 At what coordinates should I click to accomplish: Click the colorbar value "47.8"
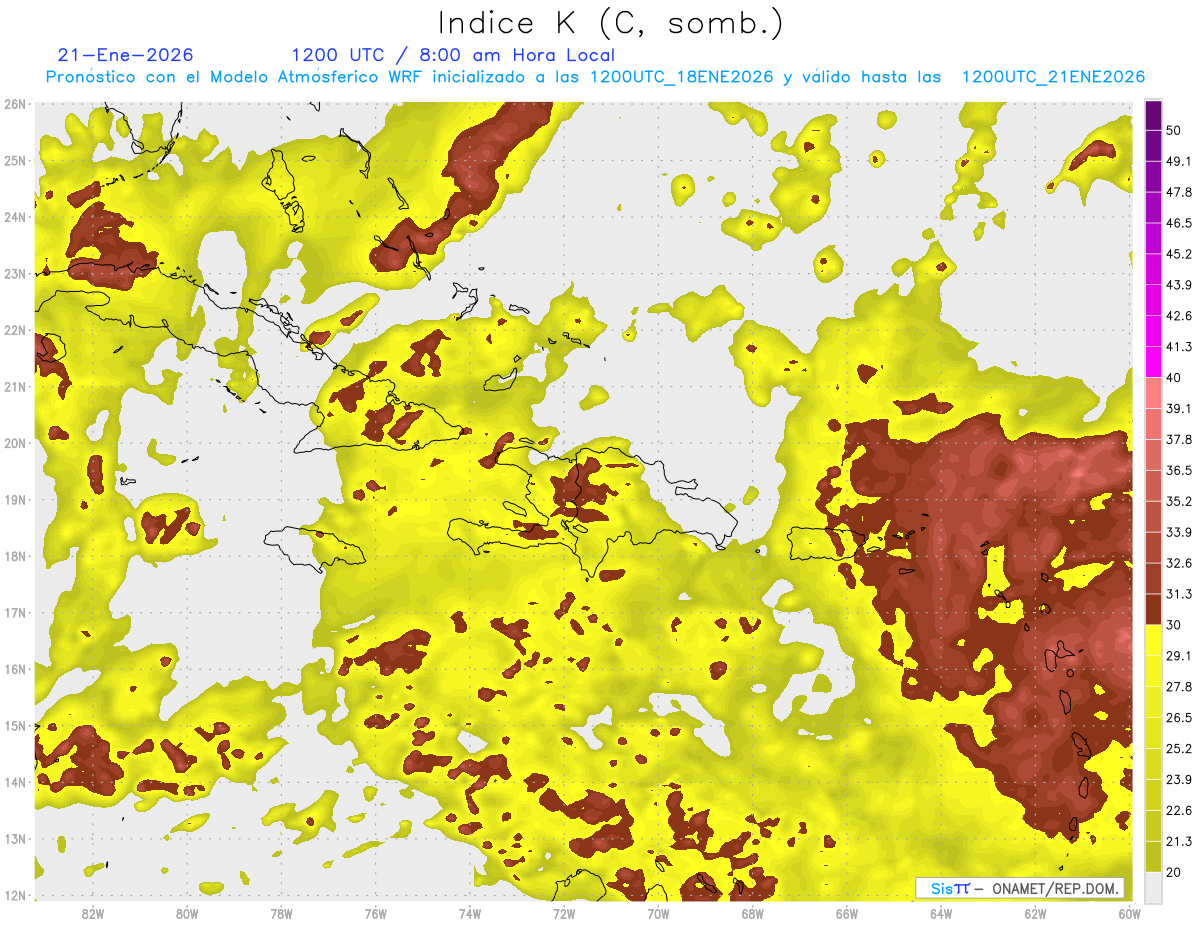[x=1179, y=192]
